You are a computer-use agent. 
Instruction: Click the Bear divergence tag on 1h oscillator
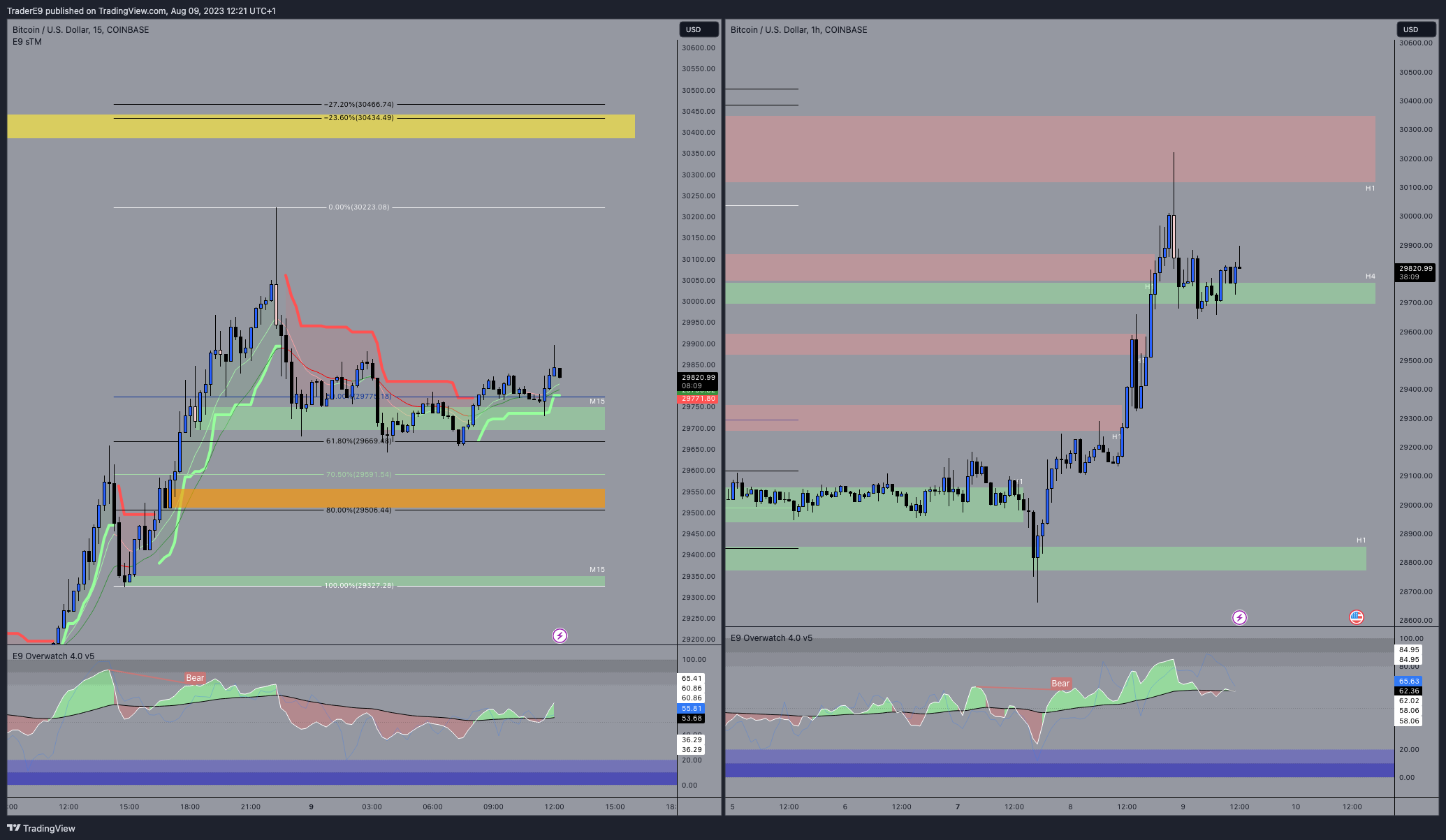(x=1060, y=684)
